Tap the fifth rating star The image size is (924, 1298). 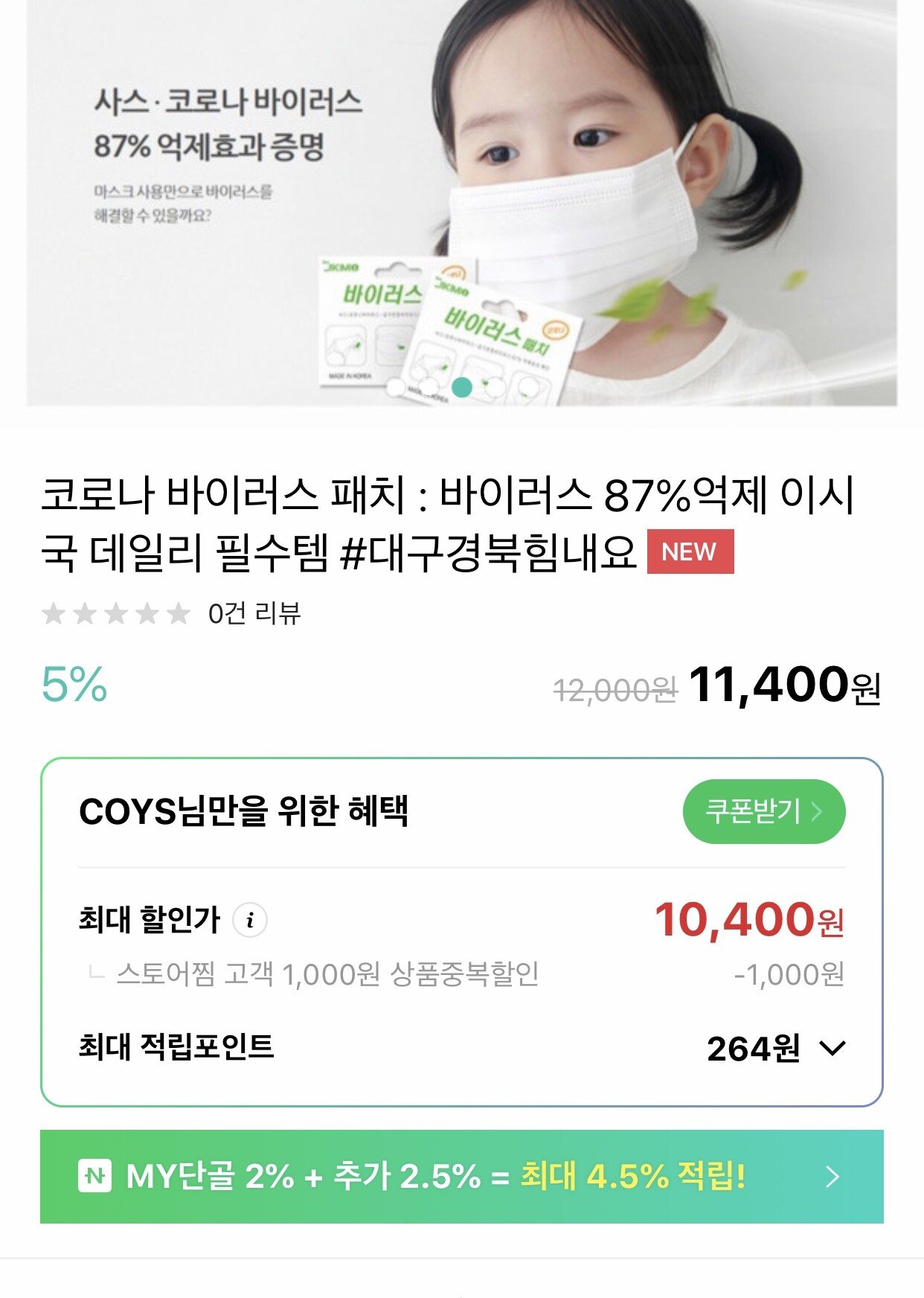[179, 614]
